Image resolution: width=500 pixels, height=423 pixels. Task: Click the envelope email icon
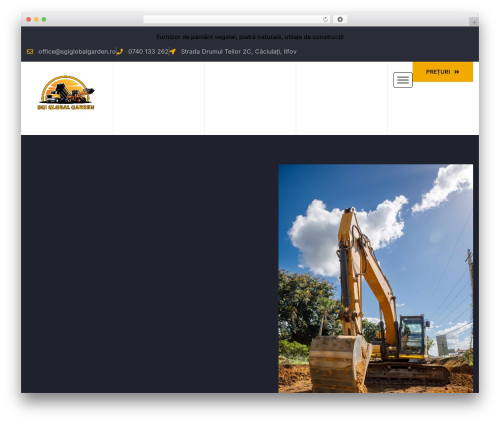coord(30,52)
